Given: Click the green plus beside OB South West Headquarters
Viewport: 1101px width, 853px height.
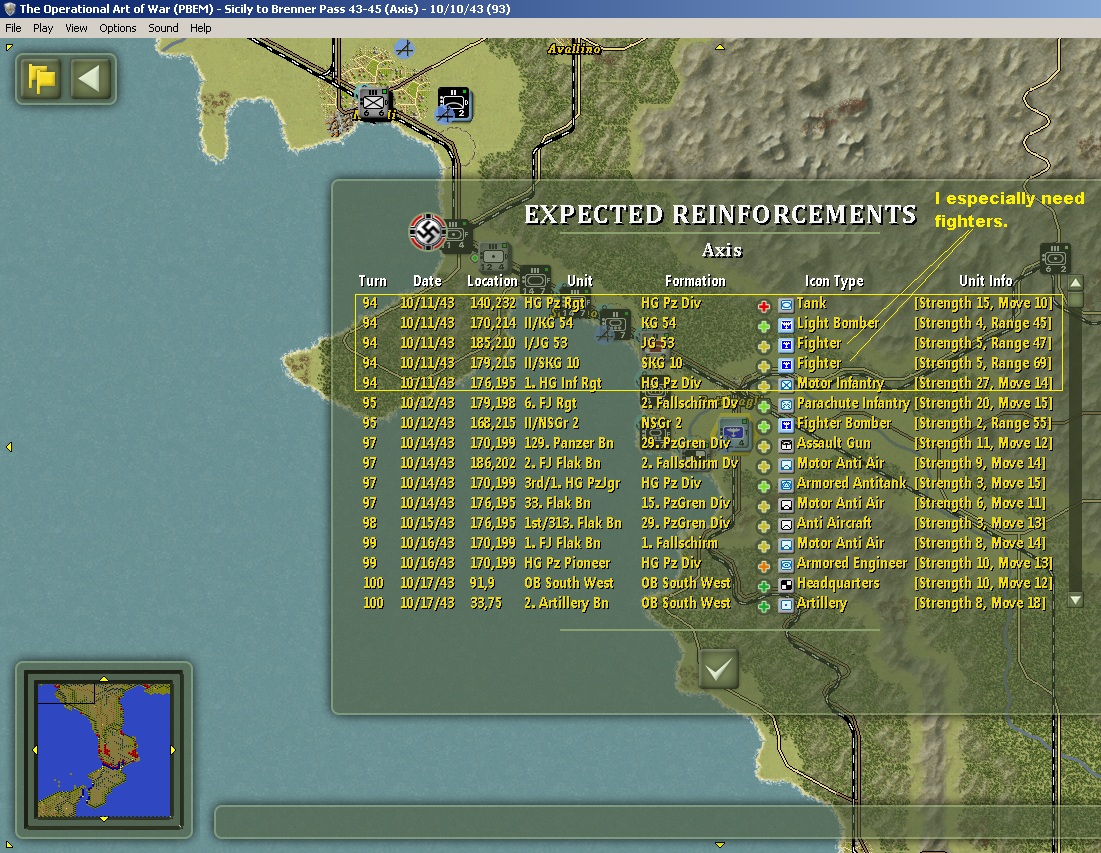Looking at the screenshot, I should 764,586.
